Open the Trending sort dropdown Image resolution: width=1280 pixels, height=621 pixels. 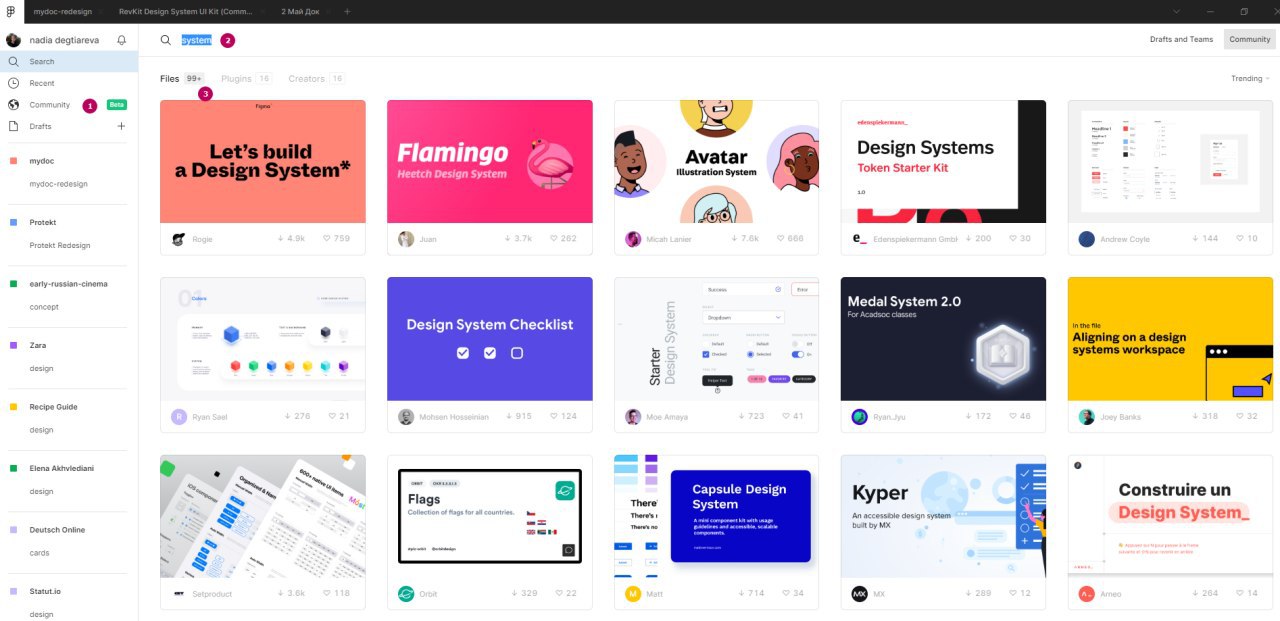pos(1250,78)
